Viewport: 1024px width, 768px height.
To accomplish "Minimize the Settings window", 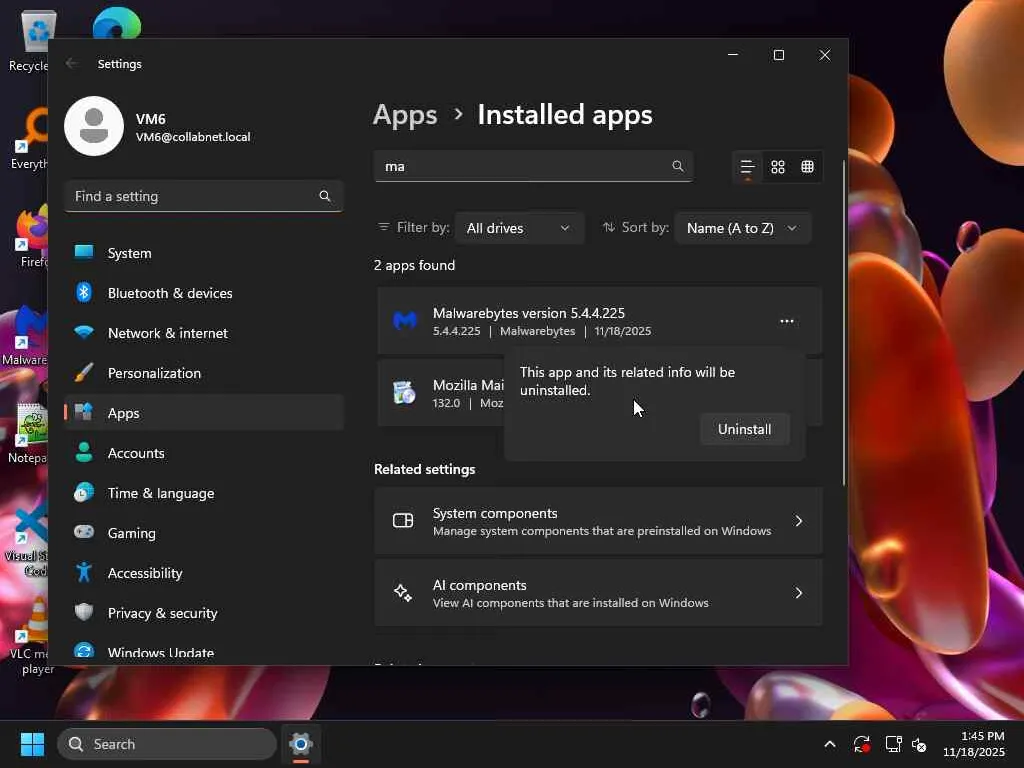I will pyautogui.click(x=733, y=55).
